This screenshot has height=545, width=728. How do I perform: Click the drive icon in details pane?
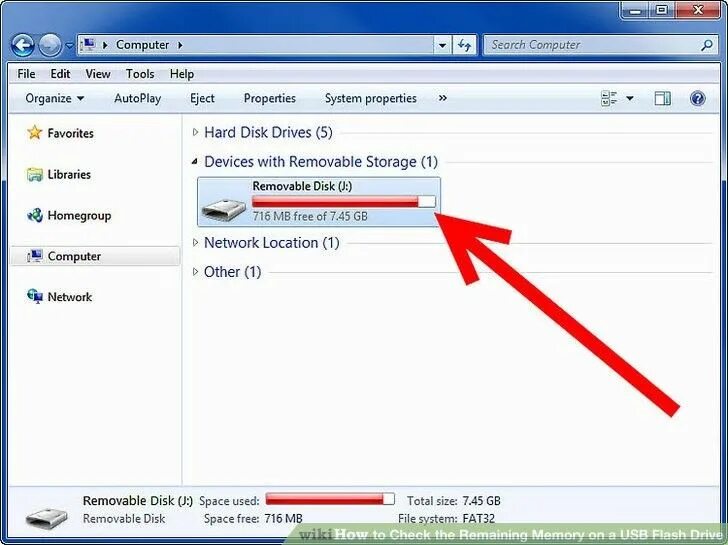pyautogui.click(x=47, y=517)
